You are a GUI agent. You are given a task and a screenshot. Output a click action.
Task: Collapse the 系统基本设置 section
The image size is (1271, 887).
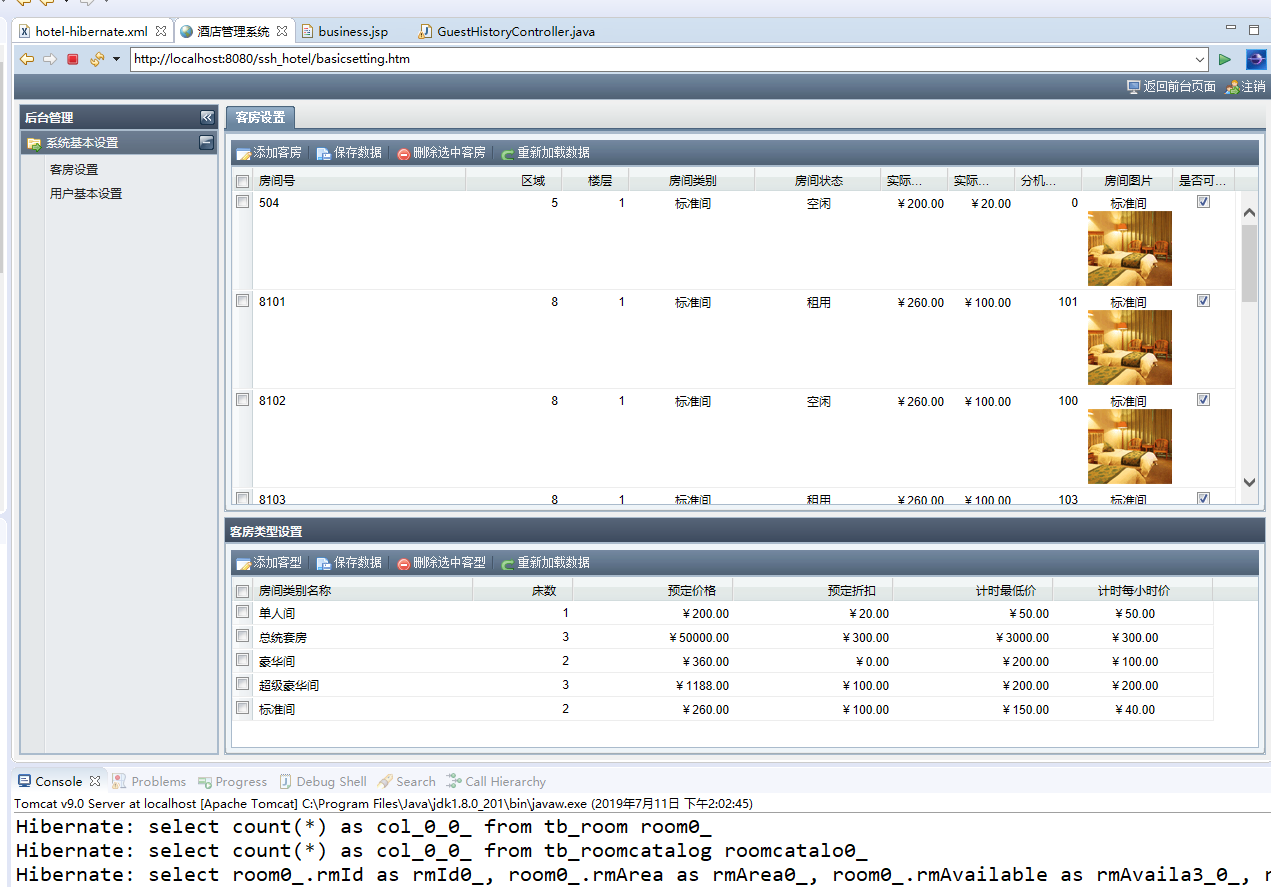pos(206,143)
